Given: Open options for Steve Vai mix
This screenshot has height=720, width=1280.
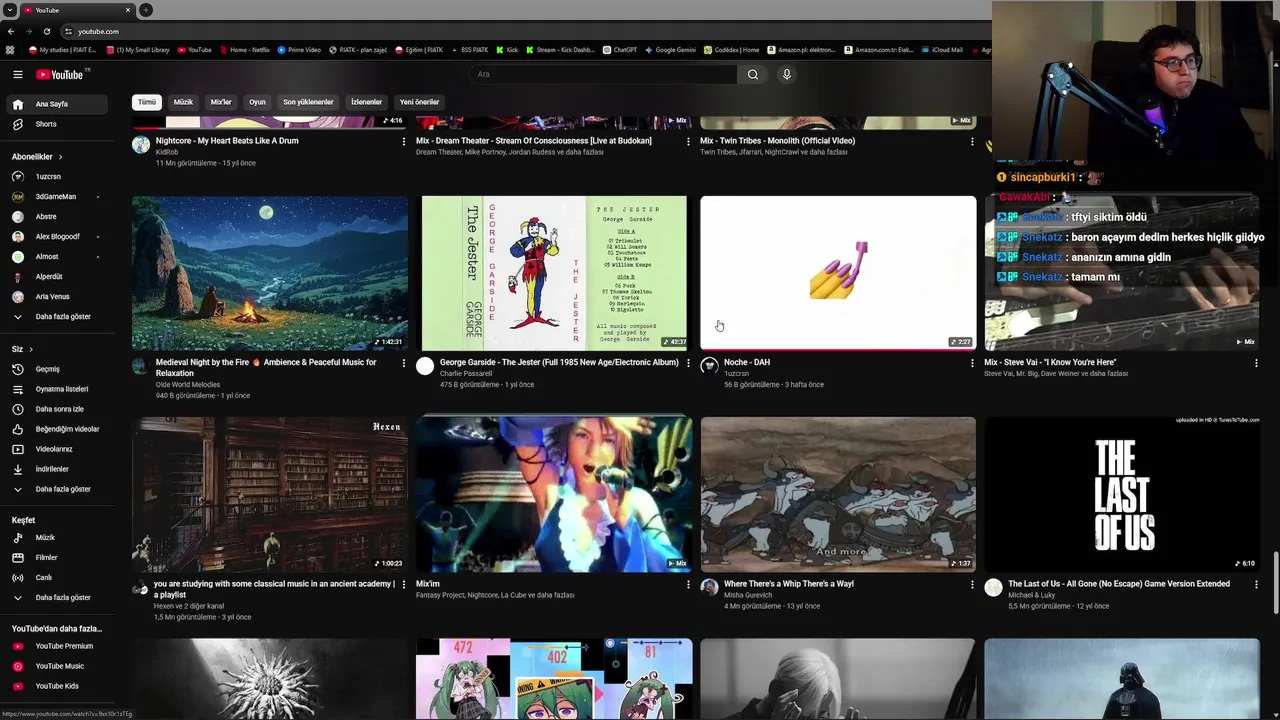Looking at the screenshot, I should pyautogui.click(x=1256, y=363).
